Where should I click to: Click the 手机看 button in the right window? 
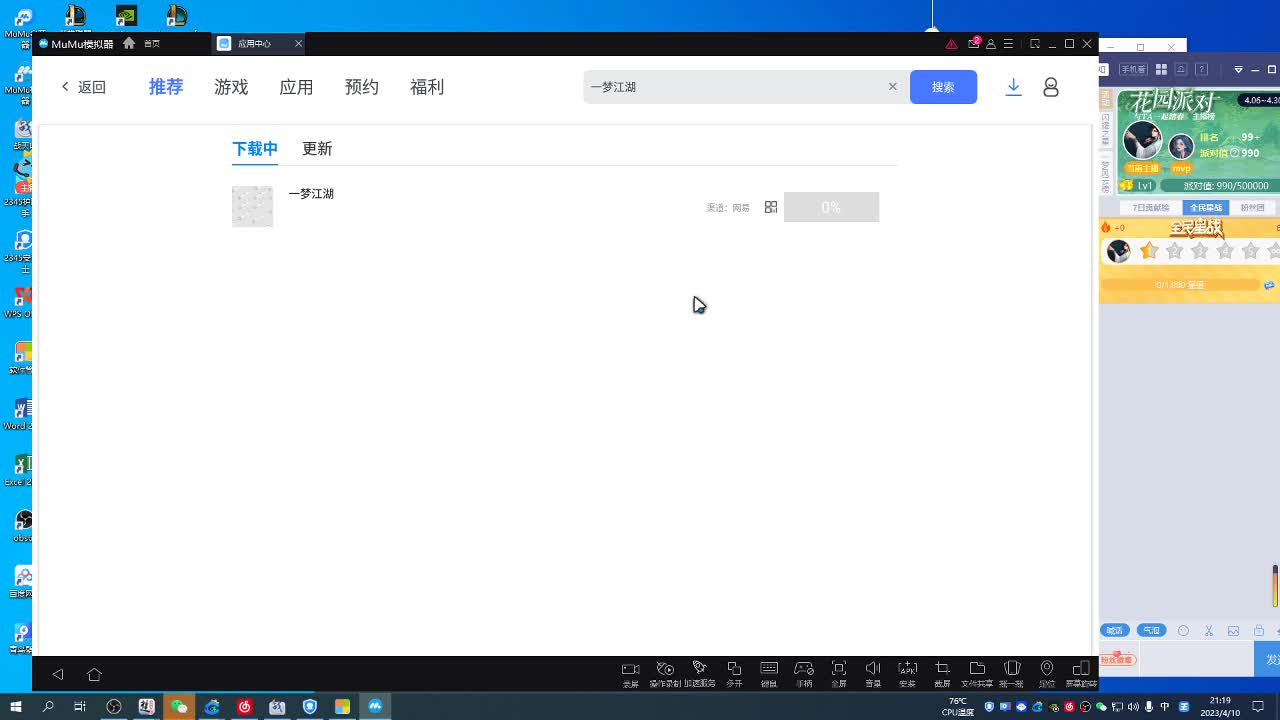point(1133,70)
